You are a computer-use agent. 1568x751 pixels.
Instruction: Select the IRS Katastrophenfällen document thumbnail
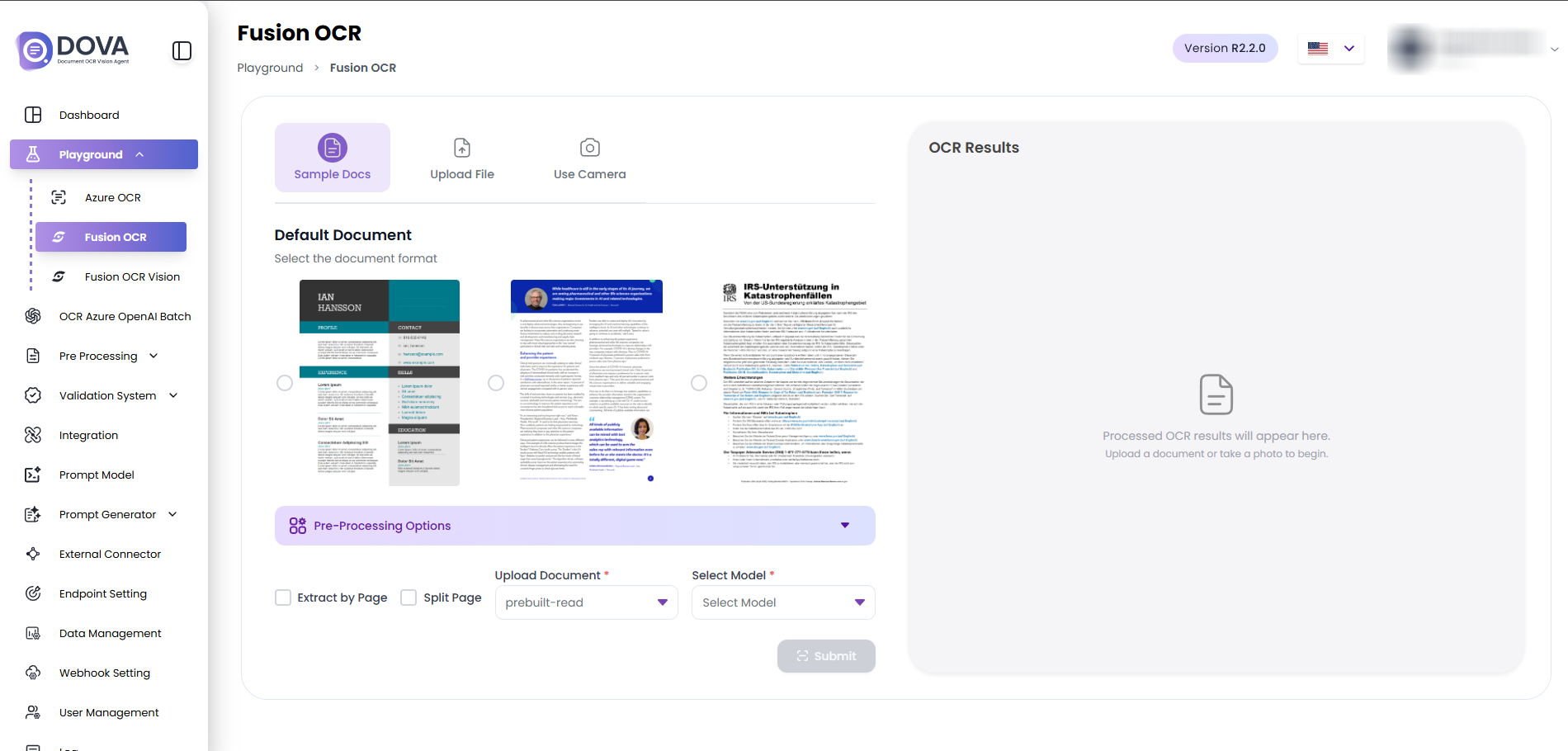[x=795, y=383]
